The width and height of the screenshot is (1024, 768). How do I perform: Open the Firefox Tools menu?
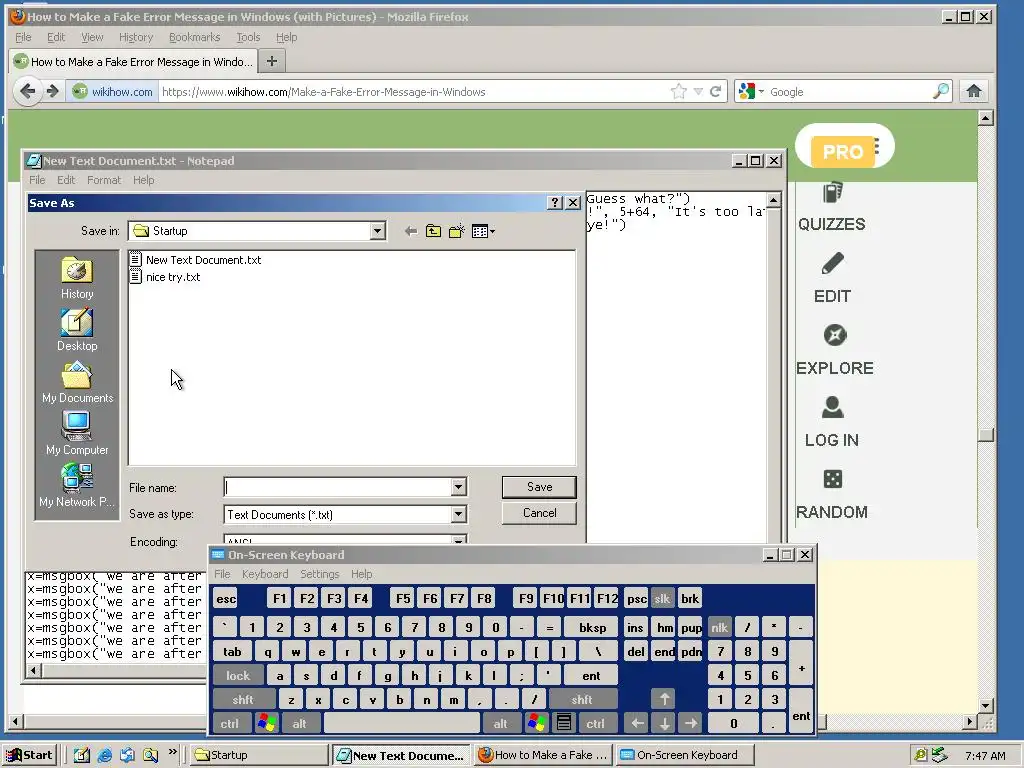[x=248, y=37]
